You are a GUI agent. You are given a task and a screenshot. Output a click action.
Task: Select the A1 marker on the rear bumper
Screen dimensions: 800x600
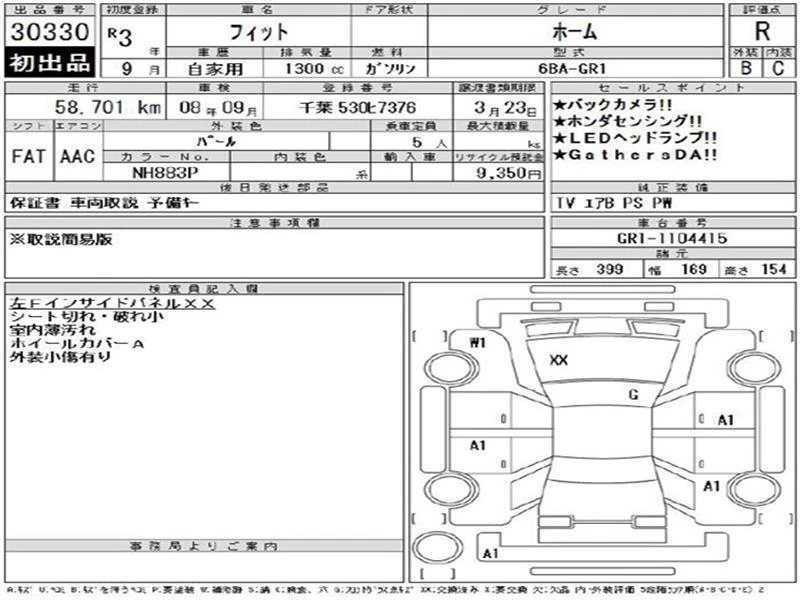click(x=490, y=553)
